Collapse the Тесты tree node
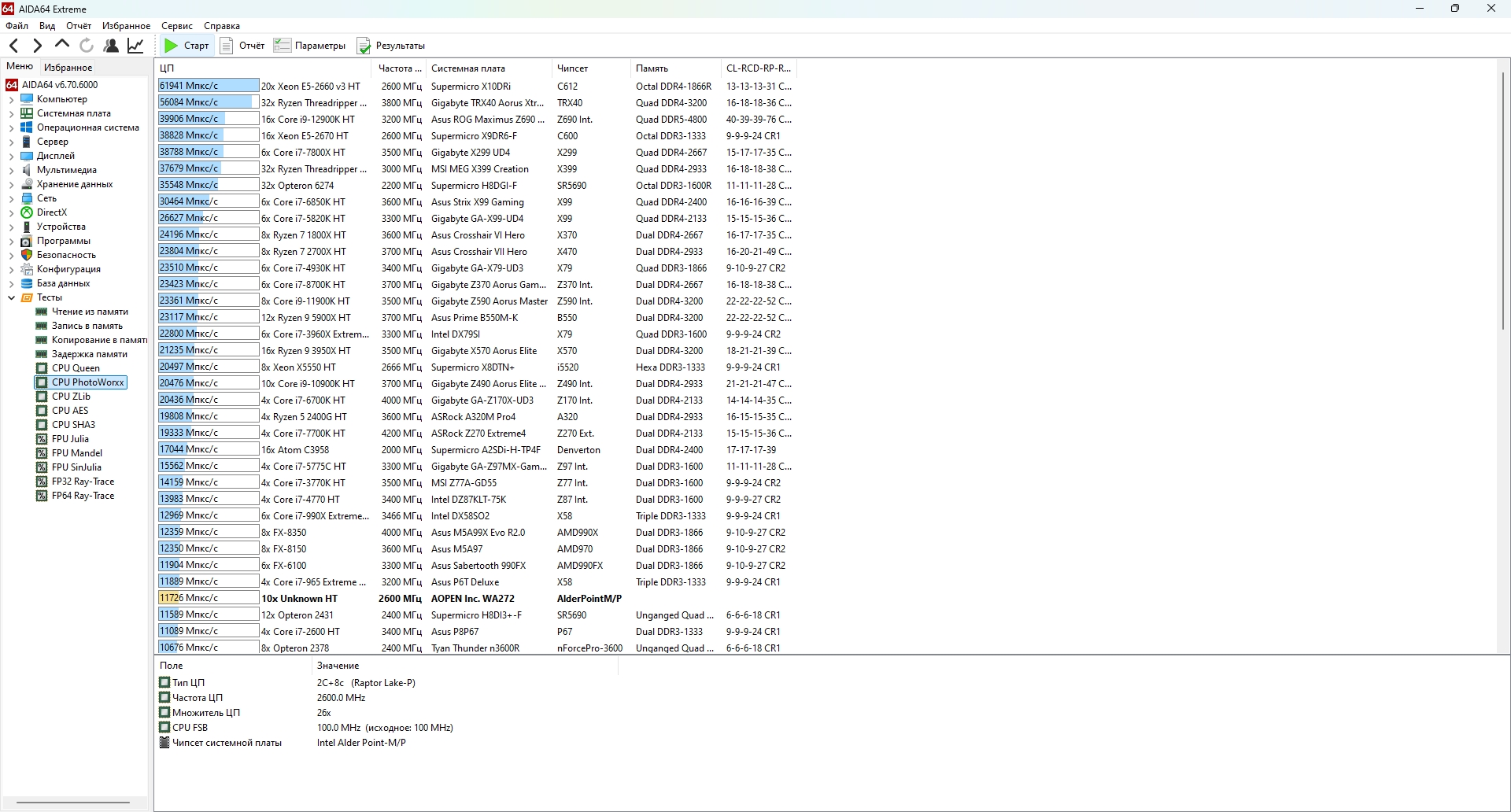1511x812 pixels. pos(11,298)
